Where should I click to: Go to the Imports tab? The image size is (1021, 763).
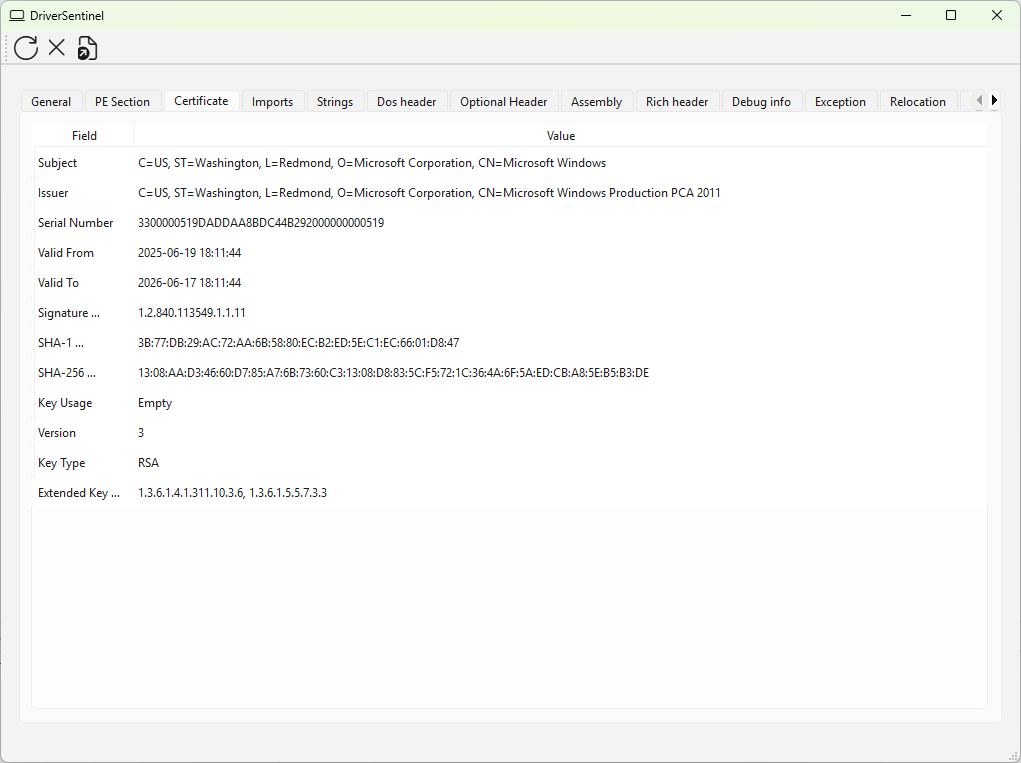(272, 102)
